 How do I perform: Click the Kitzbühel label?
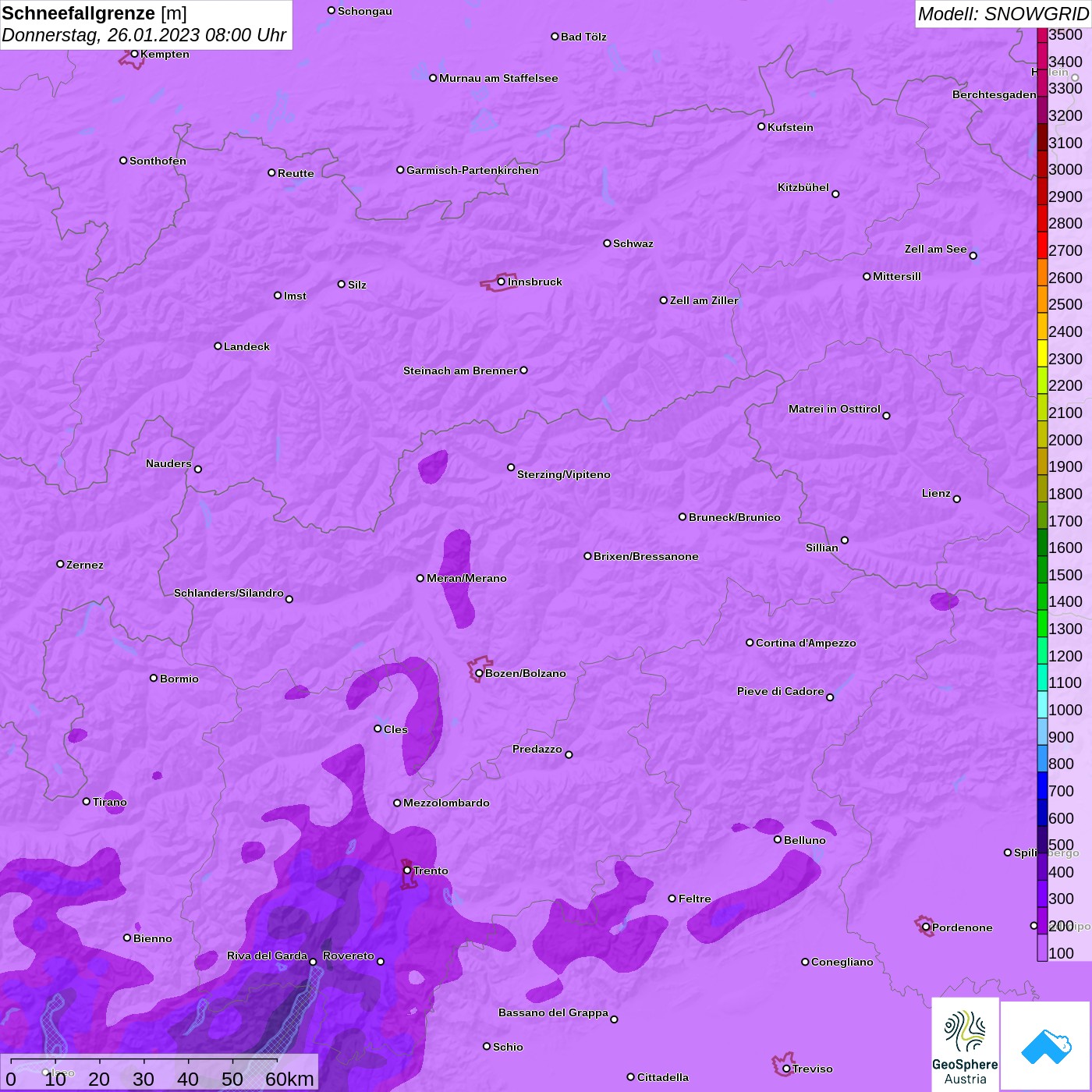pyautogui.click(x=803, y=187)
